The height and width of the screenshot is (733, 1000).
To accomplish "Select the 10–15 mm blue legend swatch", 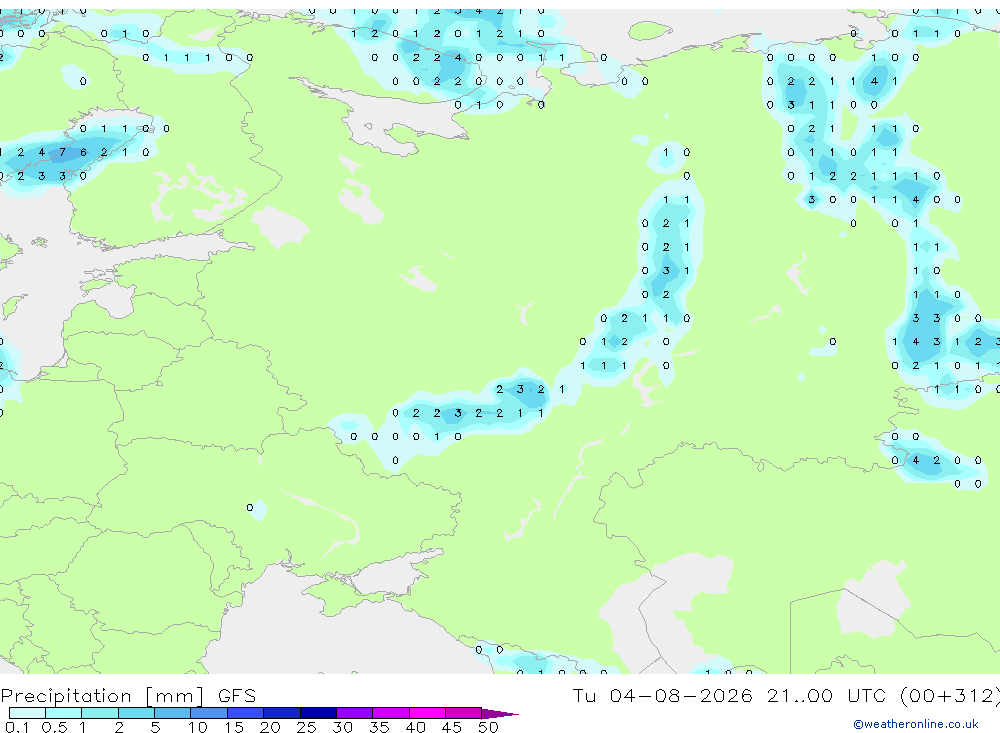I will (x=209, y=713).
